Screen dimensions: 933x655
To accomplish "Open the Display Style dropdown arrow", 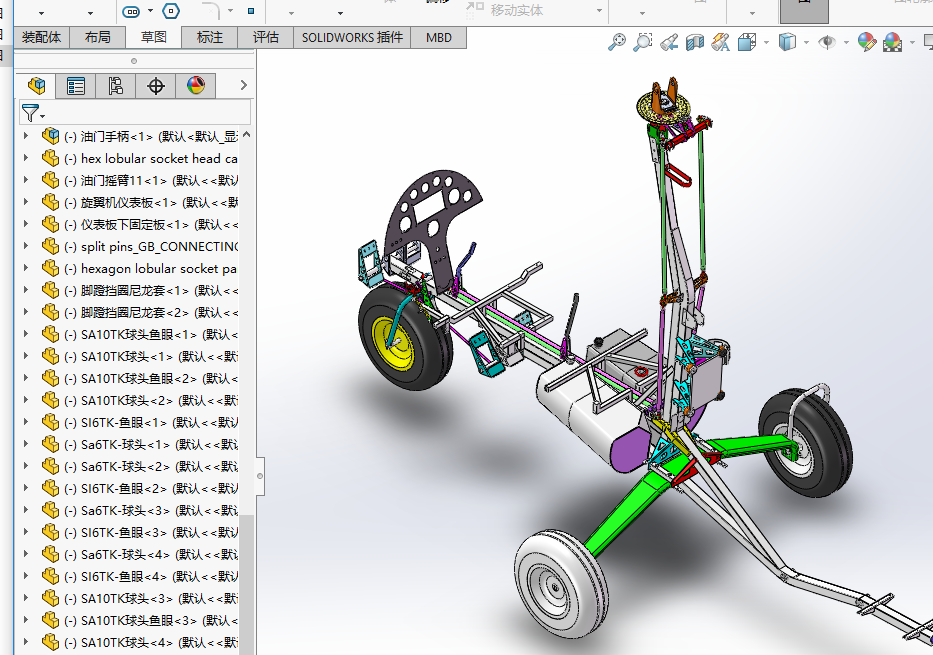I will pyautogui.click(x=807, y=42).
